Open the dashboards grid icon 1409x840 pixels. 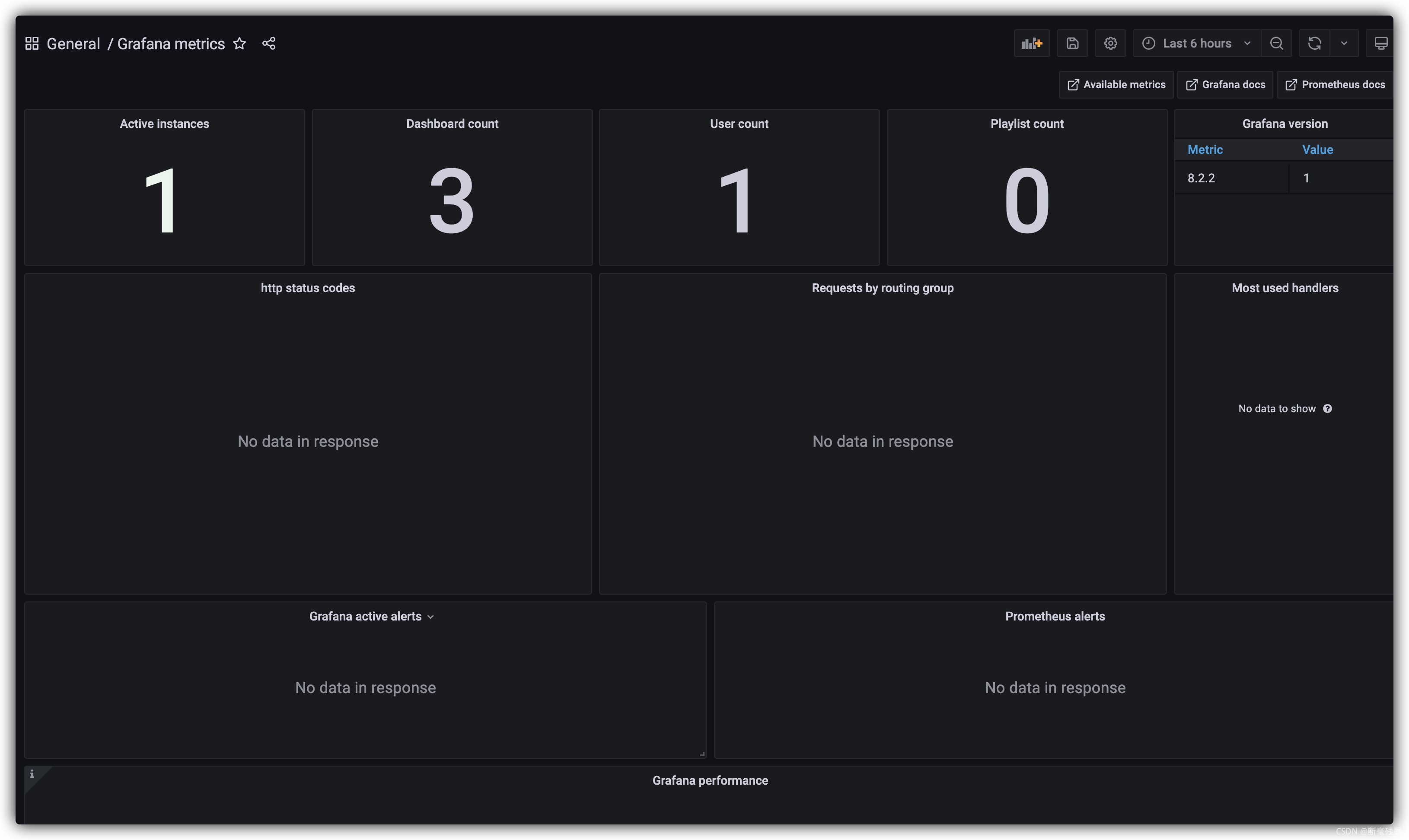pos(32,44)
